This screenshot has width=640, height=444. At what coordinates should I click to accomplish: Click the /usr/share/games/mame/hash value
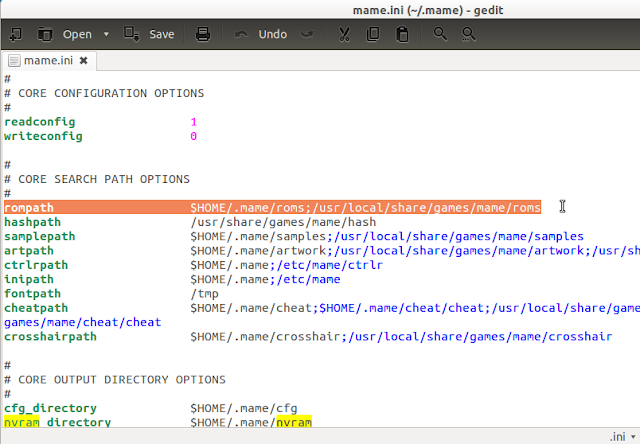click(283, 222)
